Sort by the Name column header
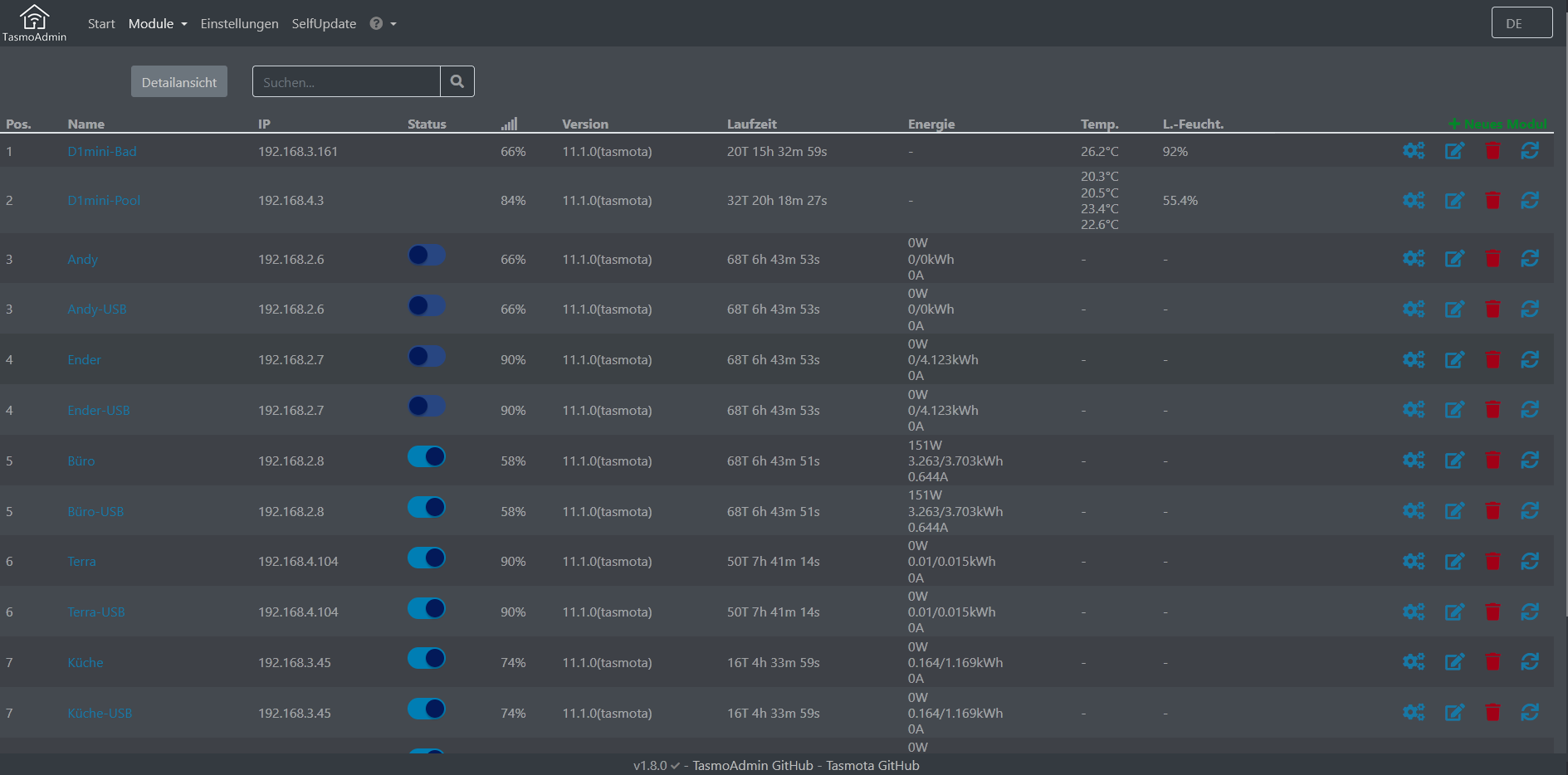This screenshot has width=1568, height=775. (x=86, y=124)
